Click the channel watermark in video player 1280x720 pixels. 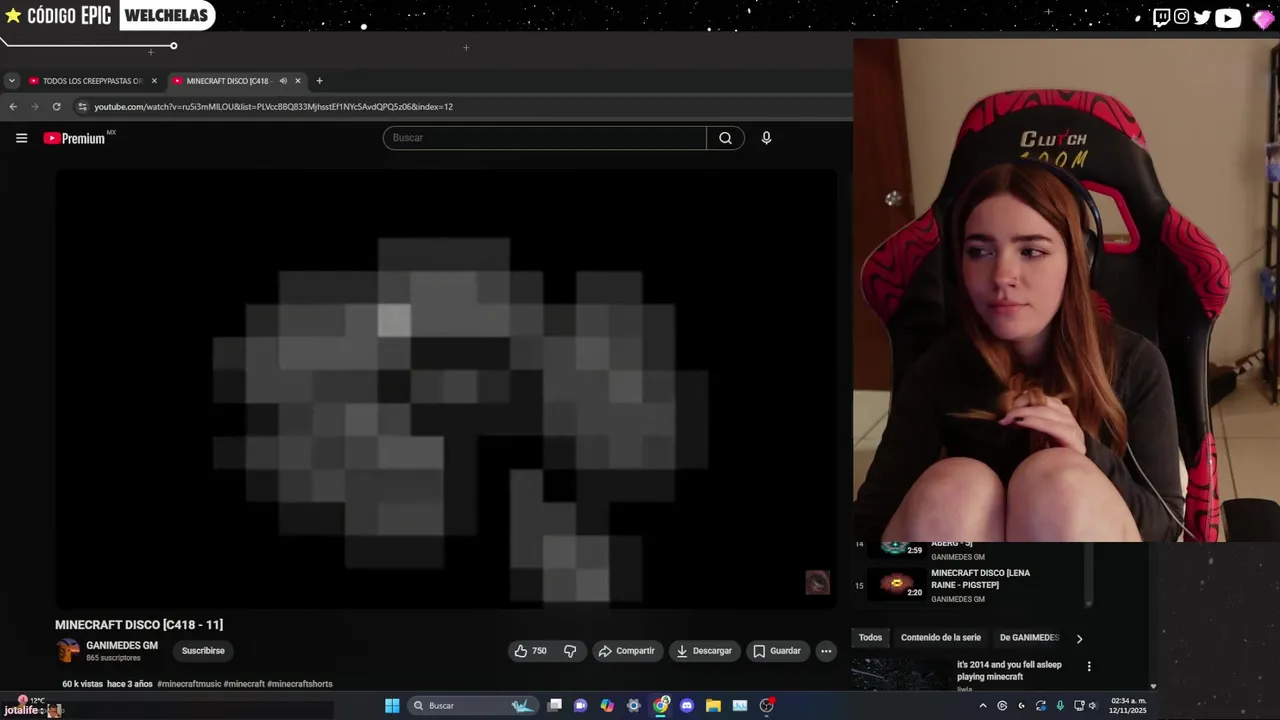coord(817,583)
